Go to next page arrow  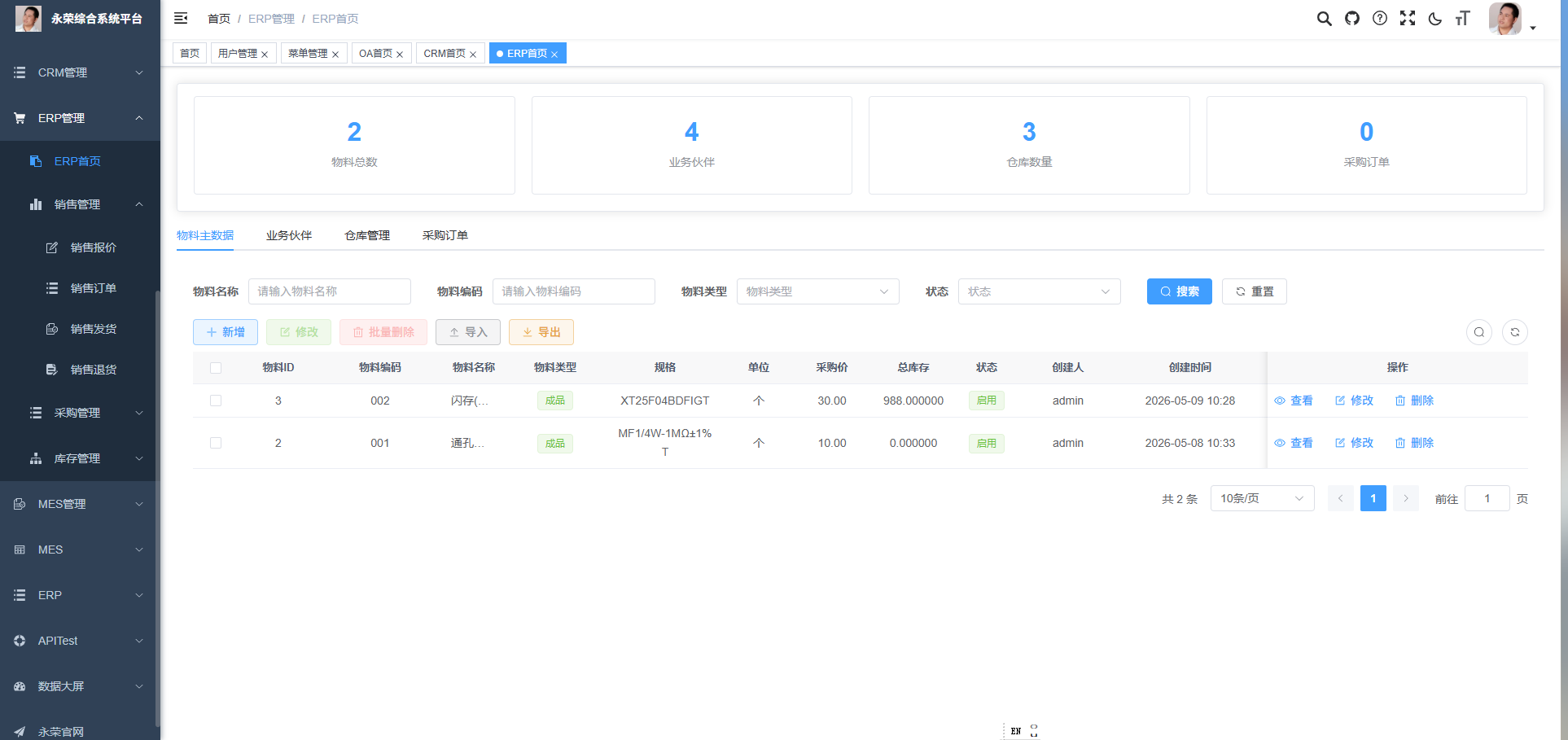point(1406,498)
